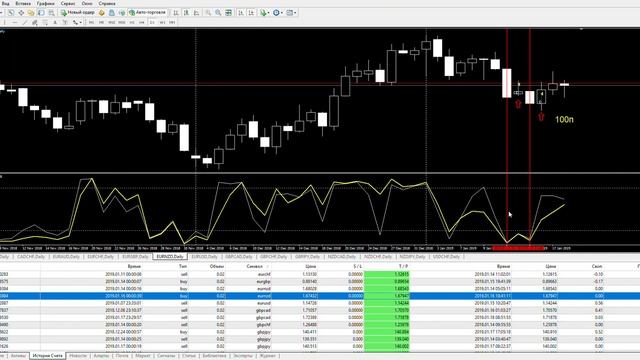The height and width of the screenshot is (360, 640).
Task: Select the D1 timeframe button
Action: (152, 22)
